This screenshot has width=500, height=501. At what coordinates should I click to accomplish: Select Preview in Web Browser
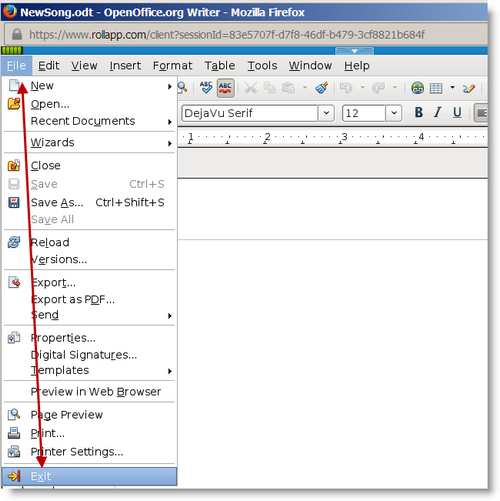pos(89,392)
